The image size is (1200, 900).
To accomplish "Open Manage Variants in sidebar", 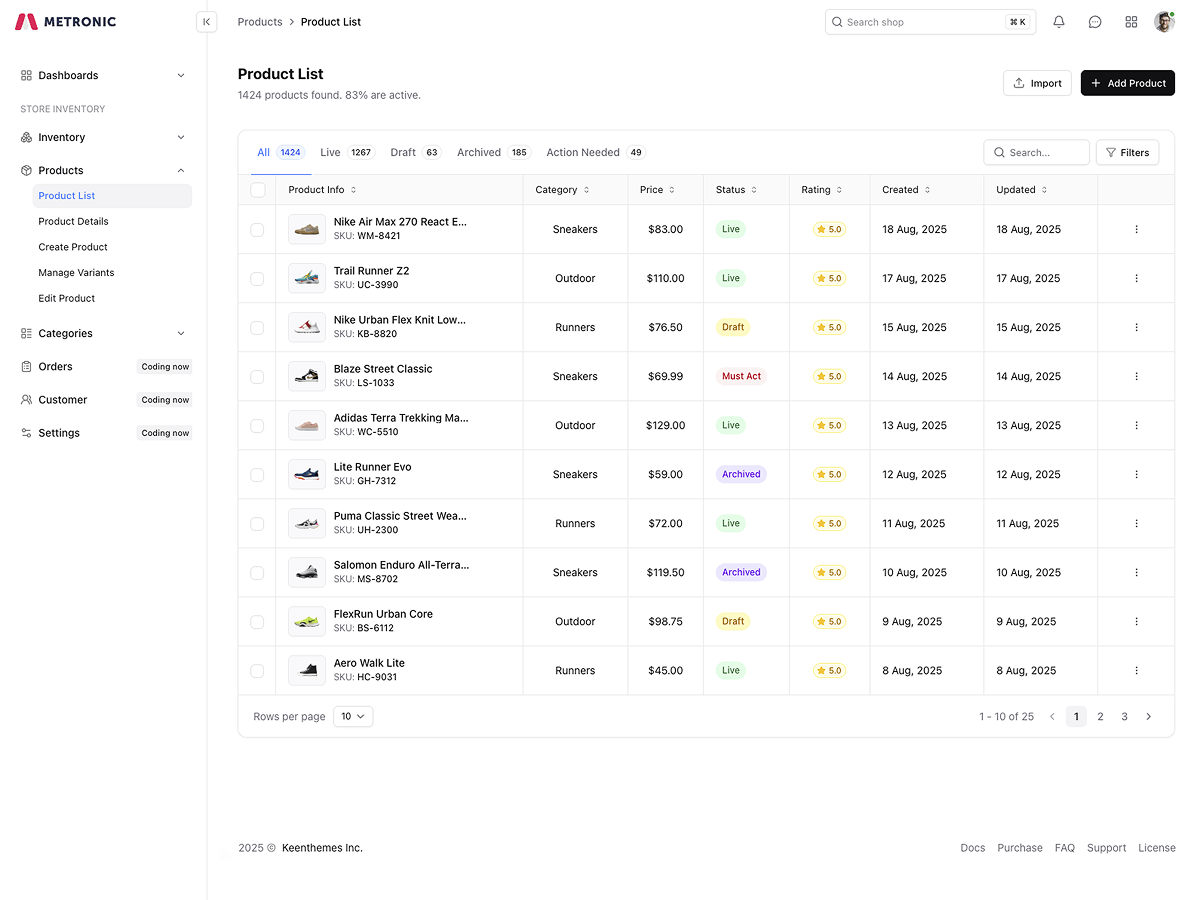I will coord(76,273).
